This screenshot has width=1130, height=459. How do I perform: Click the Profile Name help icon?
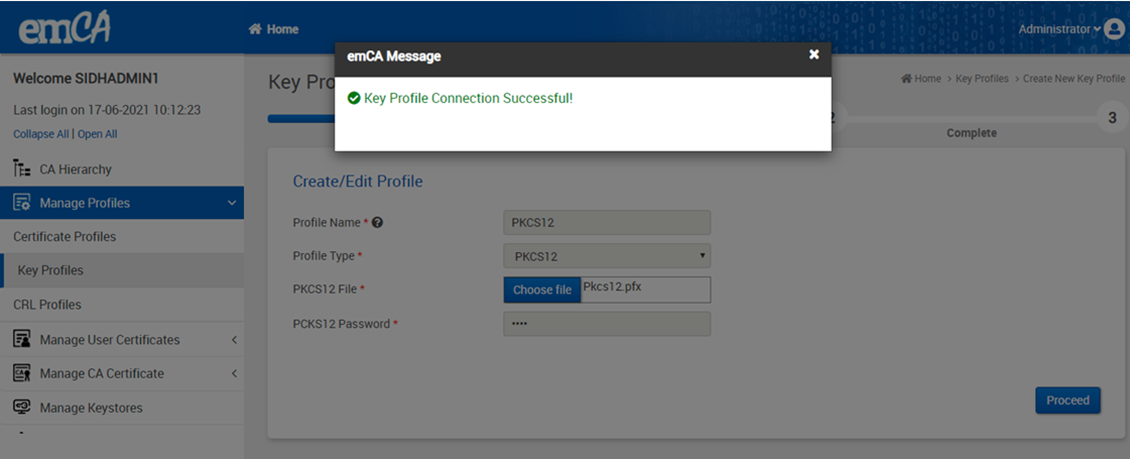click(378, 222)
